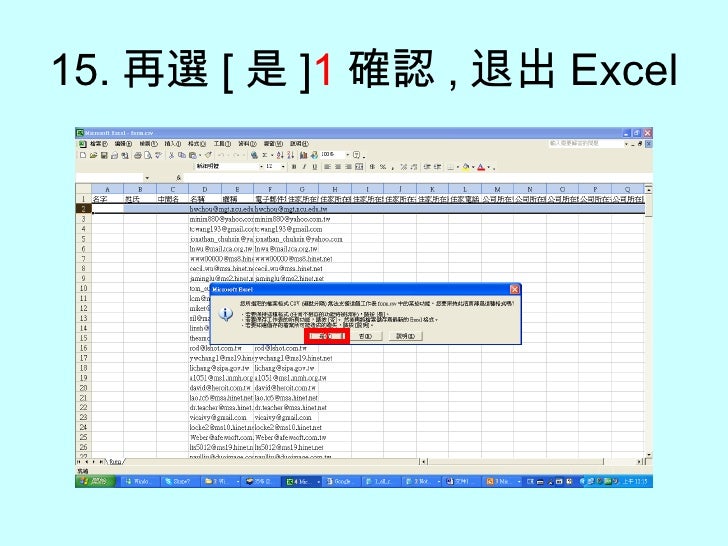Click the Borders icon in formatting toolbar
The image size is (728, 546).
click(450, 167)
